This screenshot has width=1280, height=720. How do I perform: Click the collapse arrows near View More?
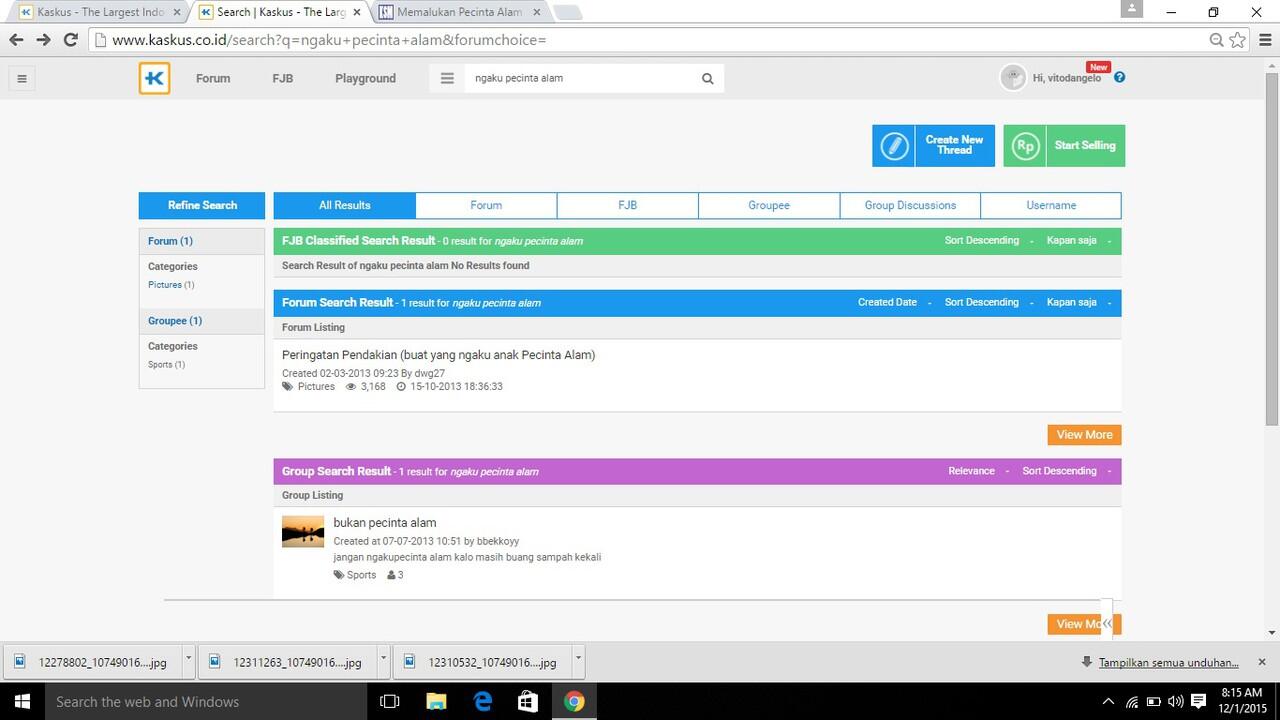(1106, 623)
